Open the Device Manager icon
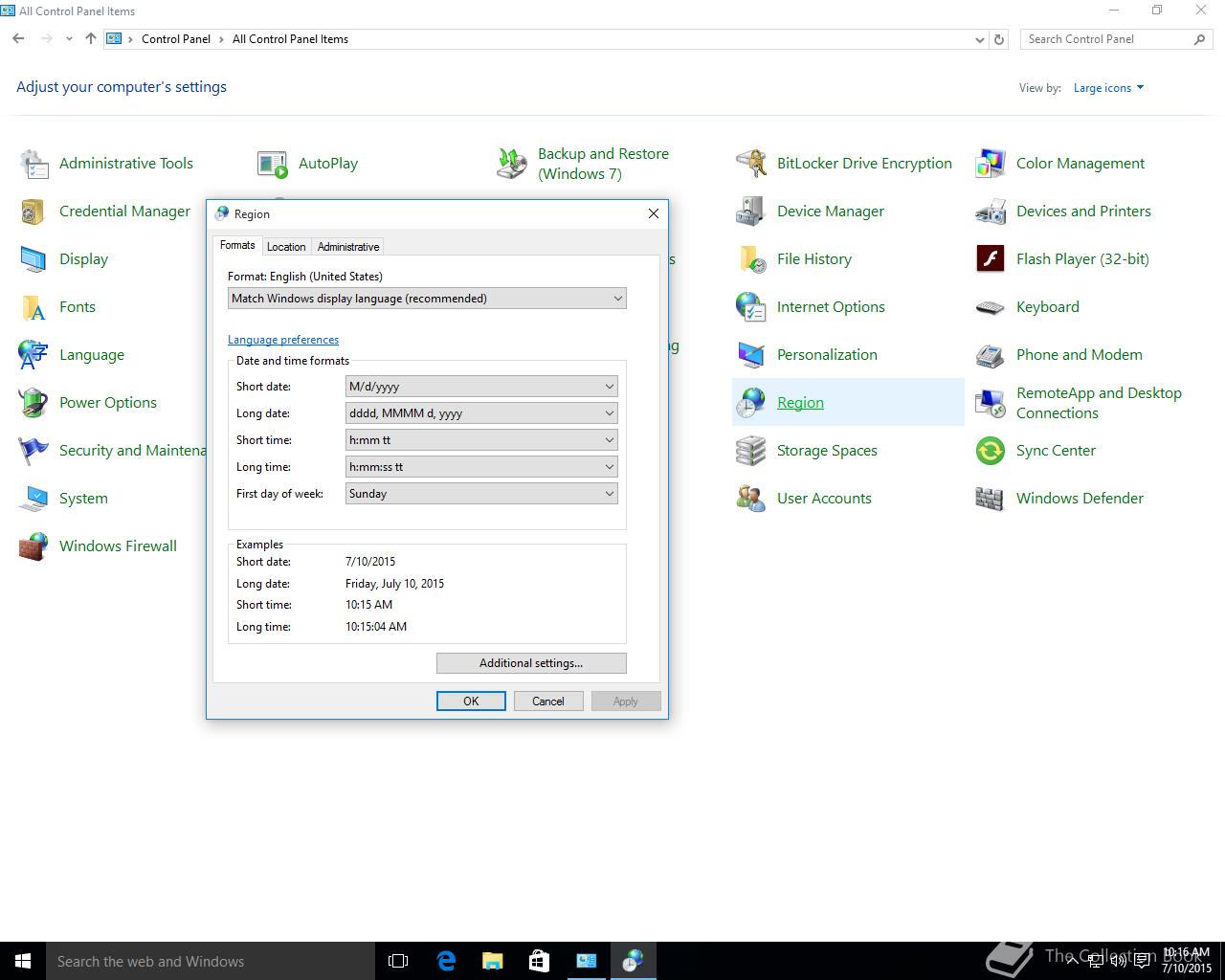This screenshot has height=980, width=1225. (x=751, y=212)
